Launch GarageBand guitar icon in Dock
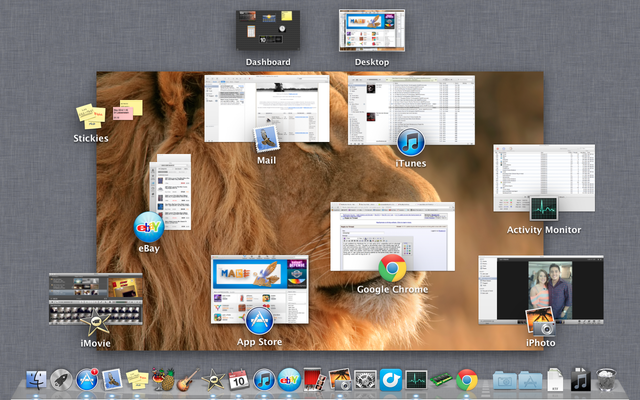The width and height of the screenshot is (640, 400). click(x=188, y=380)
